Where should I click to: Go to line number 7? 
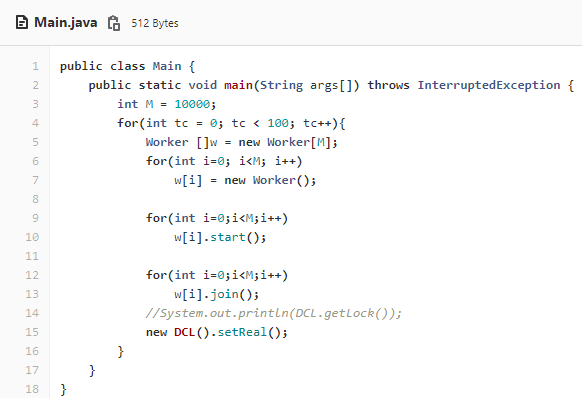35,180
